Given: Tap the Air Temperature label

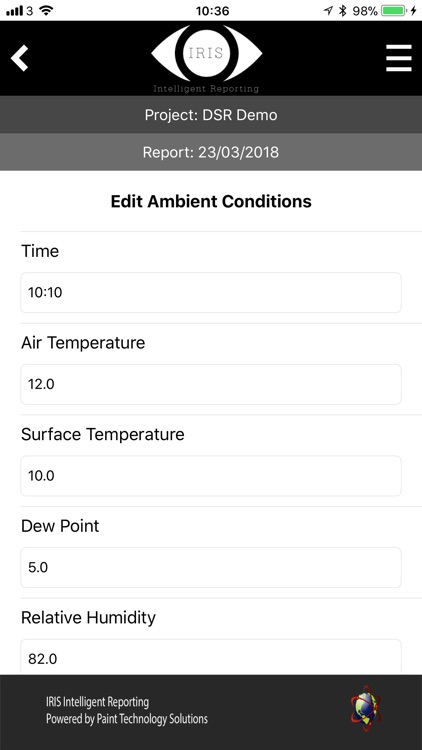Looking at the screenshot, I should pyautogui.click(x=83, y=342).
